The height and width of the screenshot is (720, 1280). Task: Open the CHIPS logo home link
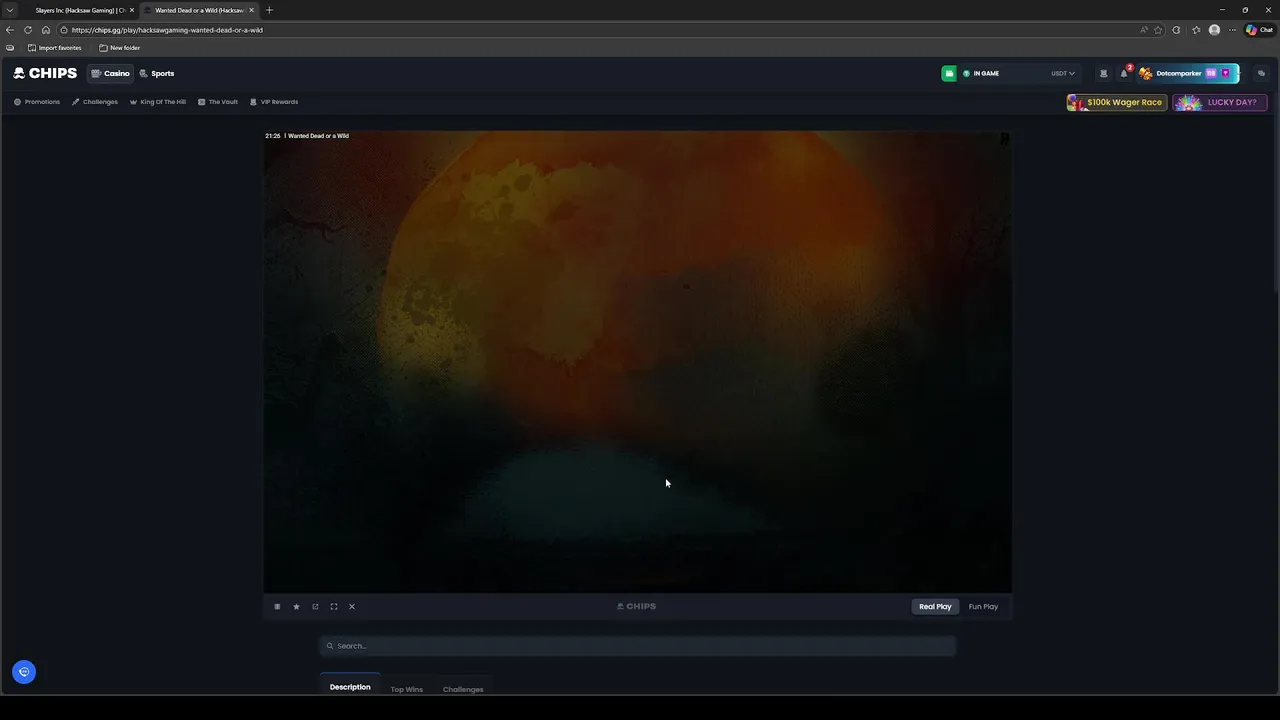pyautogui.click(x=45, y=73)
